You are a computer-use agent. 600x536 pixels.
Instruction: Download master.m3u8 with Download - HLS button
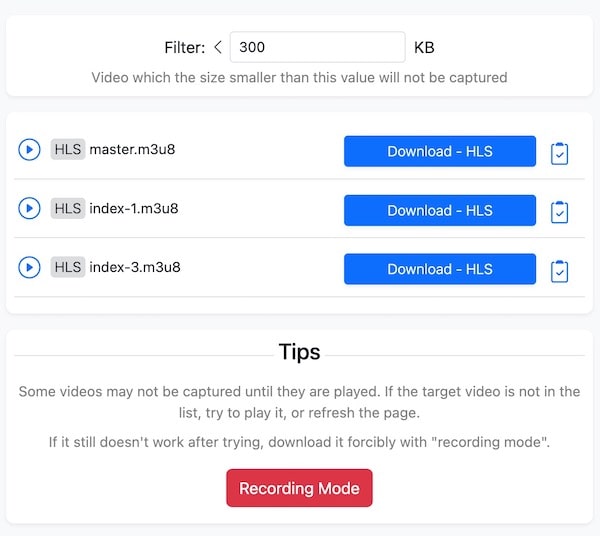pos(440,152)
